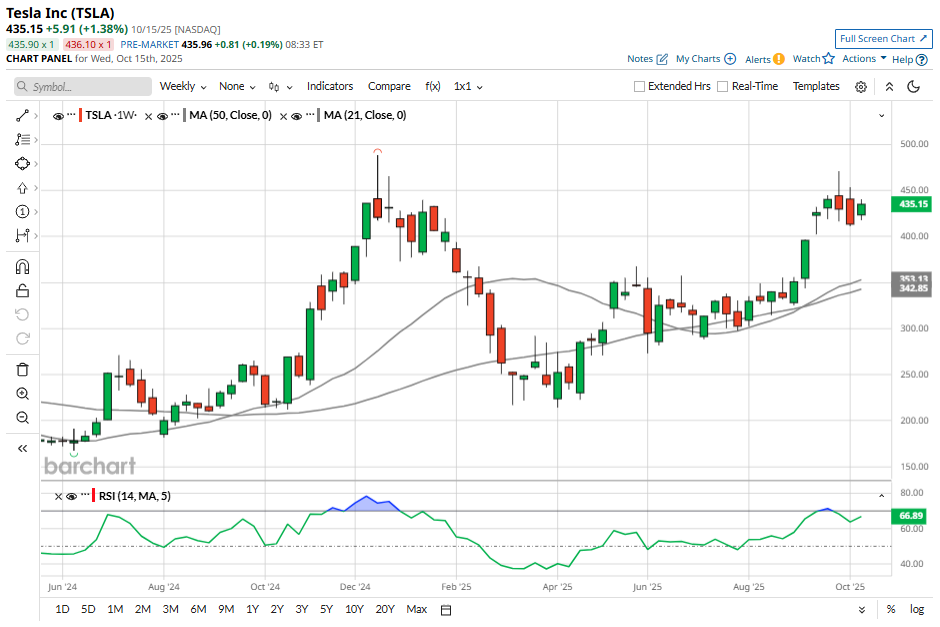
Task: Select the trend line drawing tool
Action: [22, 116]
